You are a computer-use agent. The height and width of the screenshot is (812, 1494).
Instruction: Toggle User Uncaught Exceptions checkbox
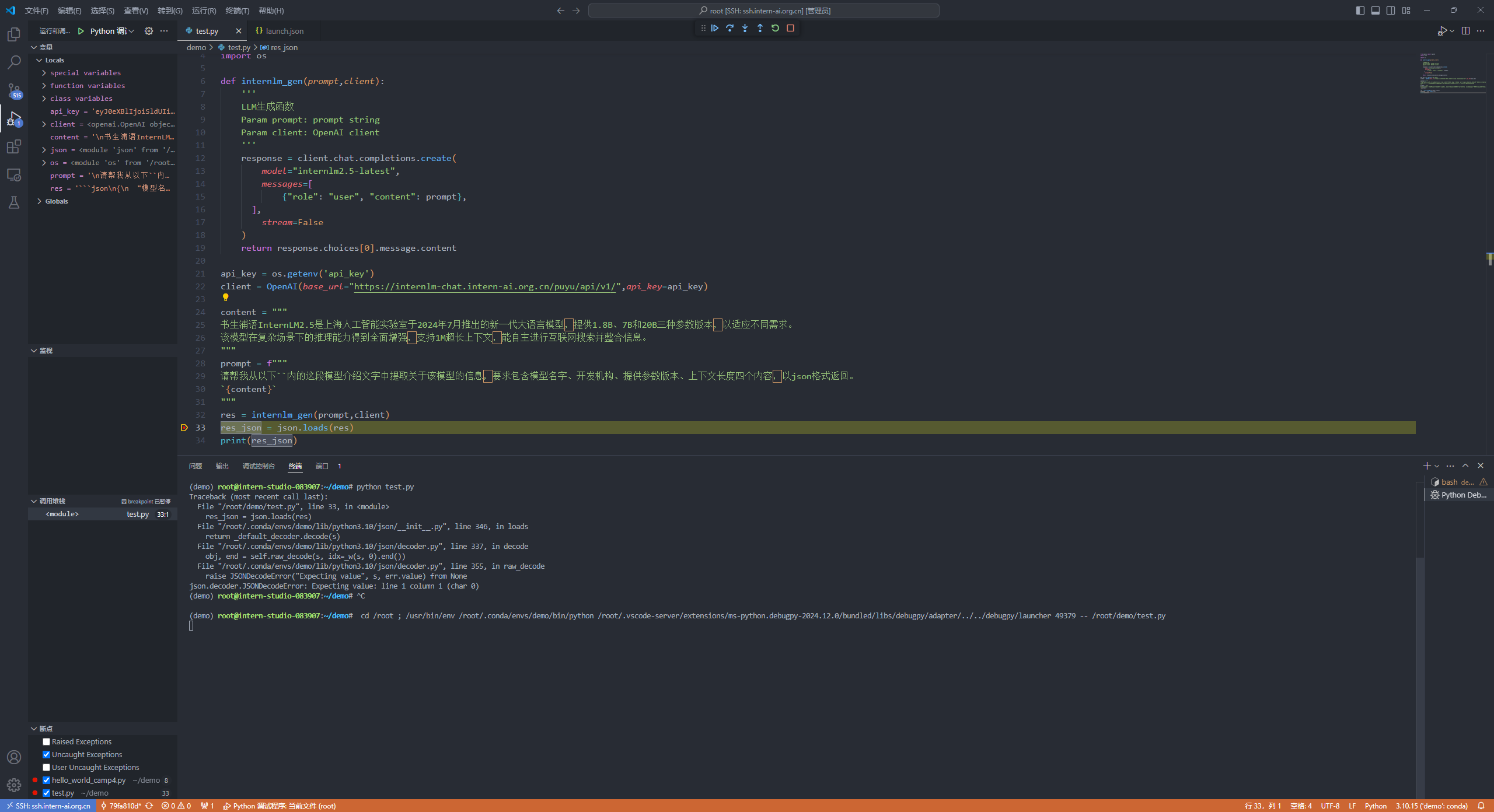click(x=46, y=767)
